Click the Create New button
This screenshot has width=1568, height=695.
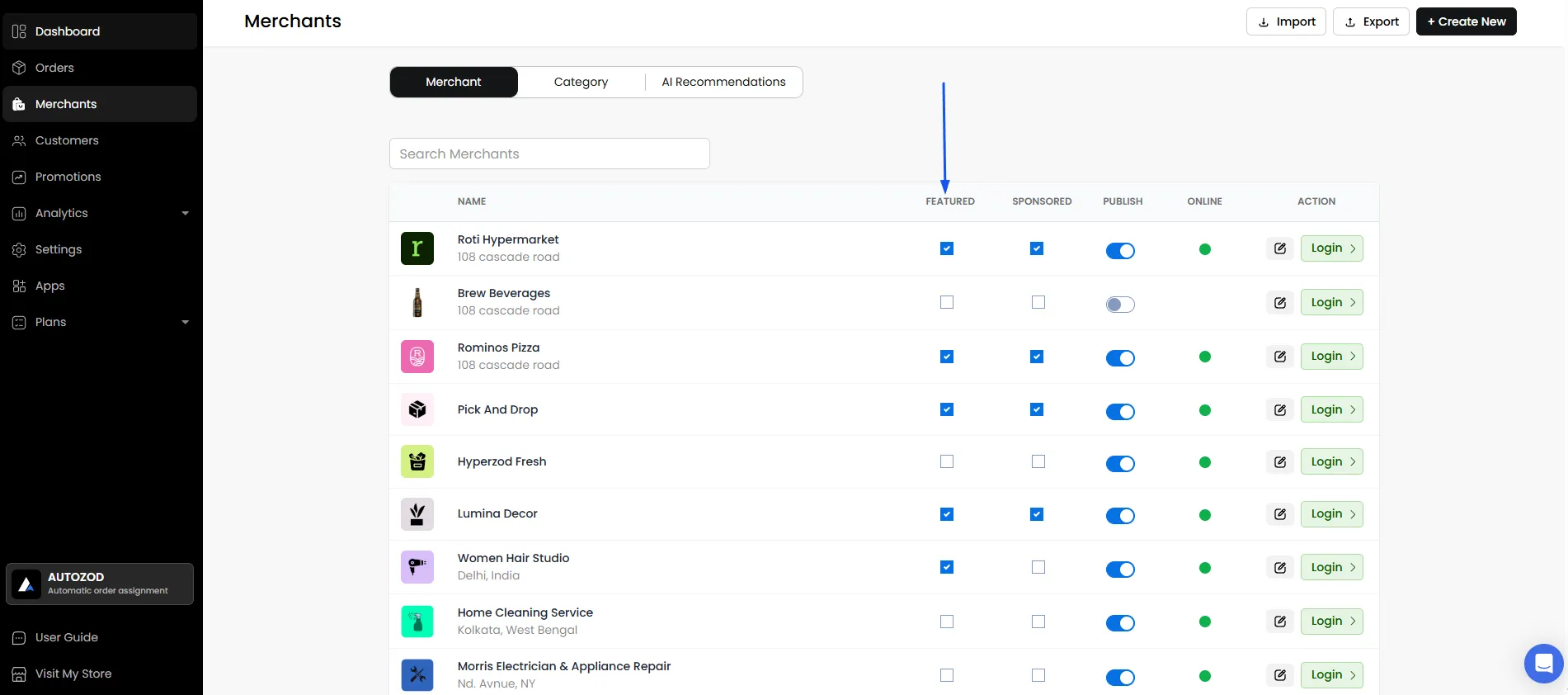[1467, 21]
